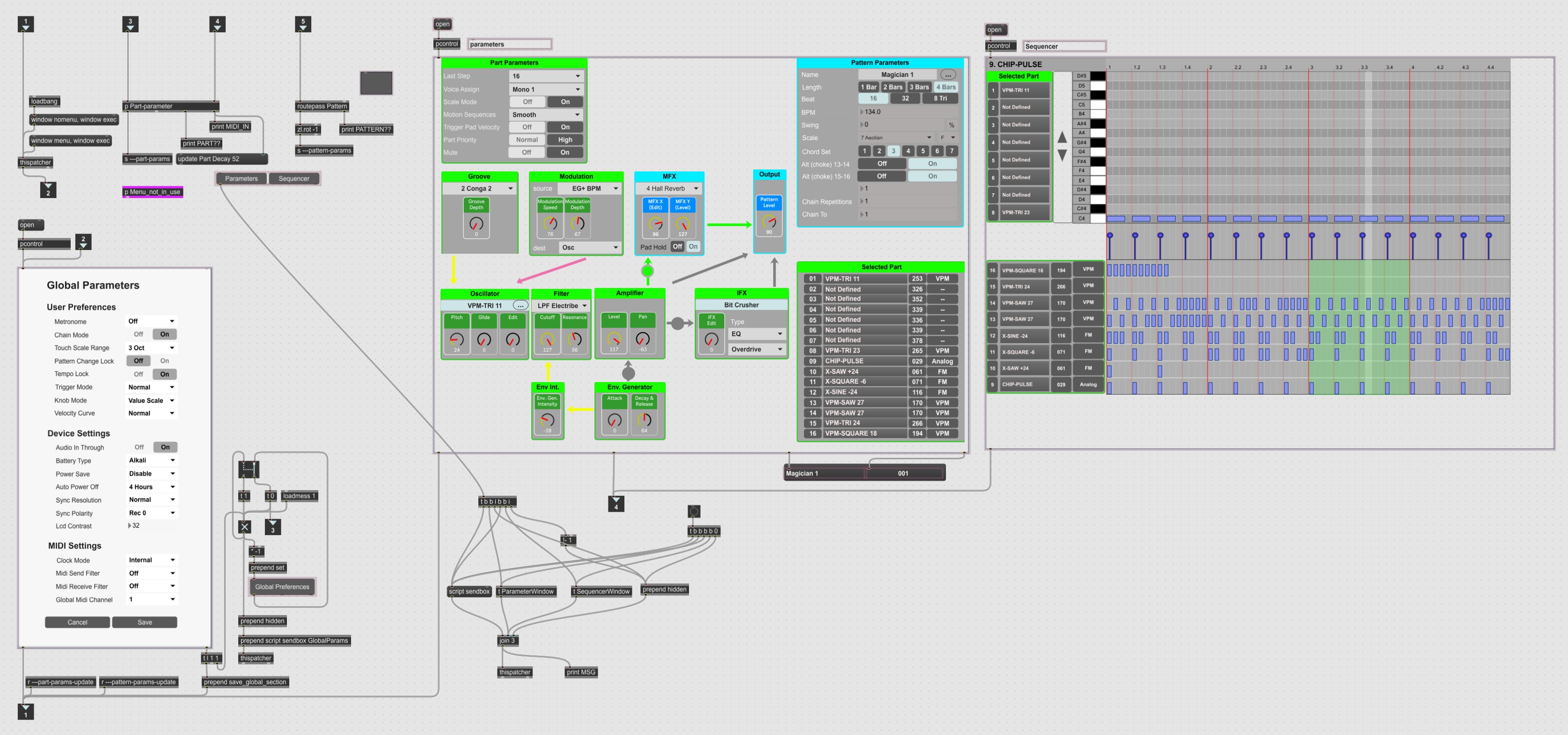The height and width of the screenshot is (735, 1568).
Task: Click the Oscillator Pitch knob
Action: tap(456, 339)
